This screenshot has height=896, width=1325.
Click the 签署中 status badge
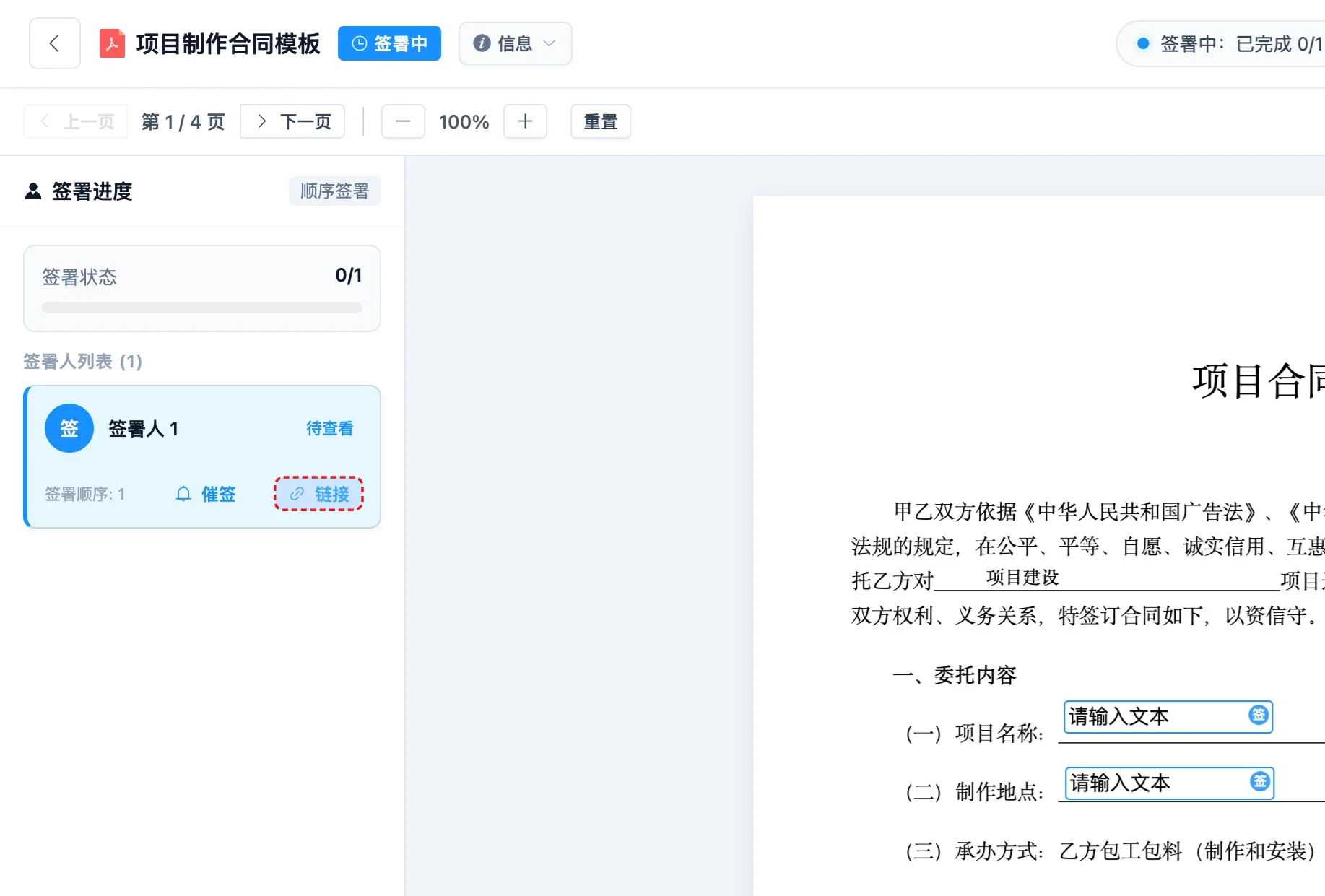pyautogui.click(x=389, y=43)
